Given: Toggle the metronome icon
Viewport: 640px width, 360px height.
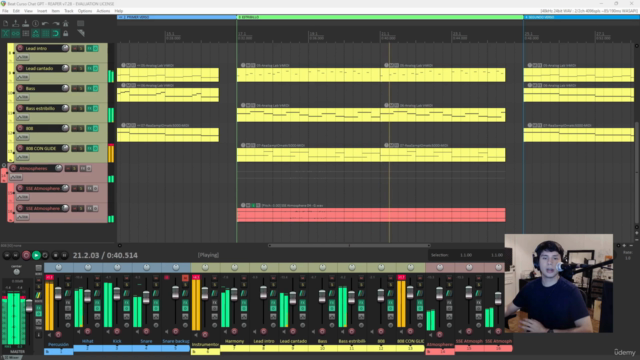Looking at the screenshot, I should pyautogui.click(x=65, y=24).
